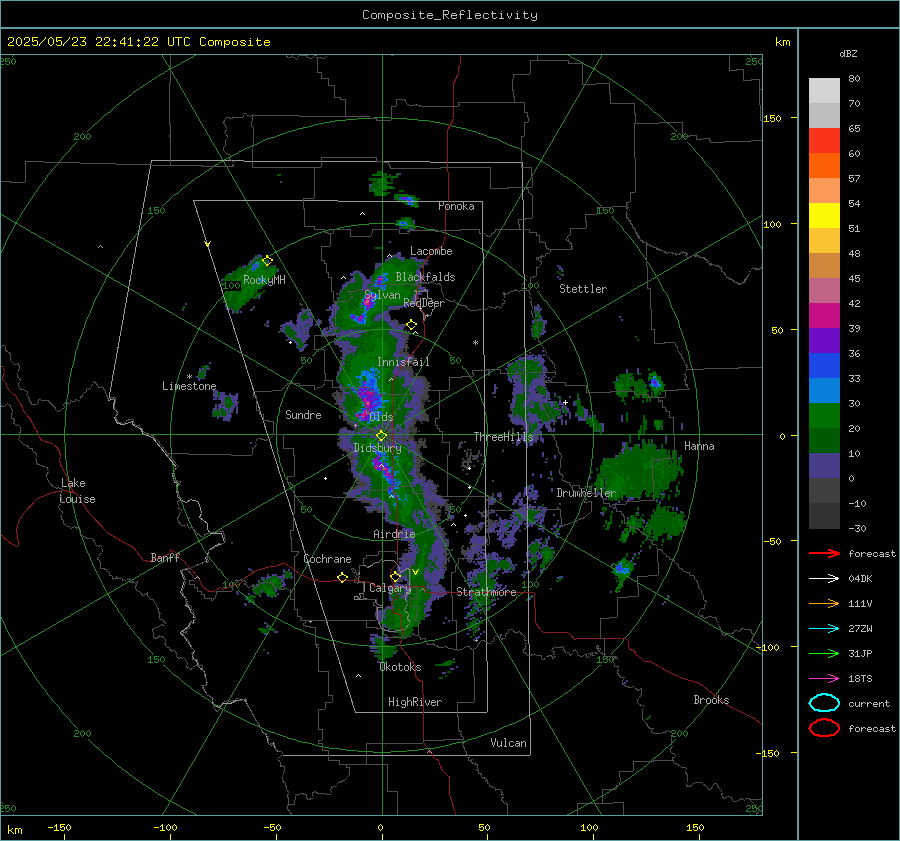Click the dBZ legend heading
Screen dimensions: 900x841
[848, 53]
